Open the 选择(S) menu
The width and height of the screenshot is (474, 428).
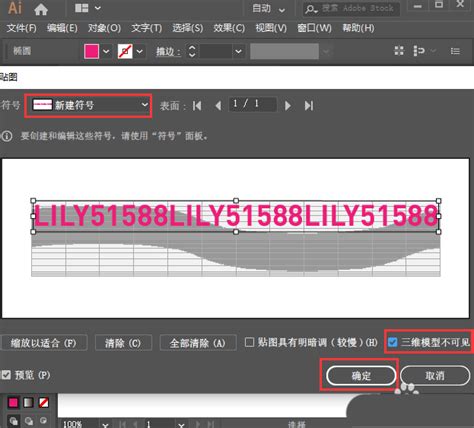(187, 28)
